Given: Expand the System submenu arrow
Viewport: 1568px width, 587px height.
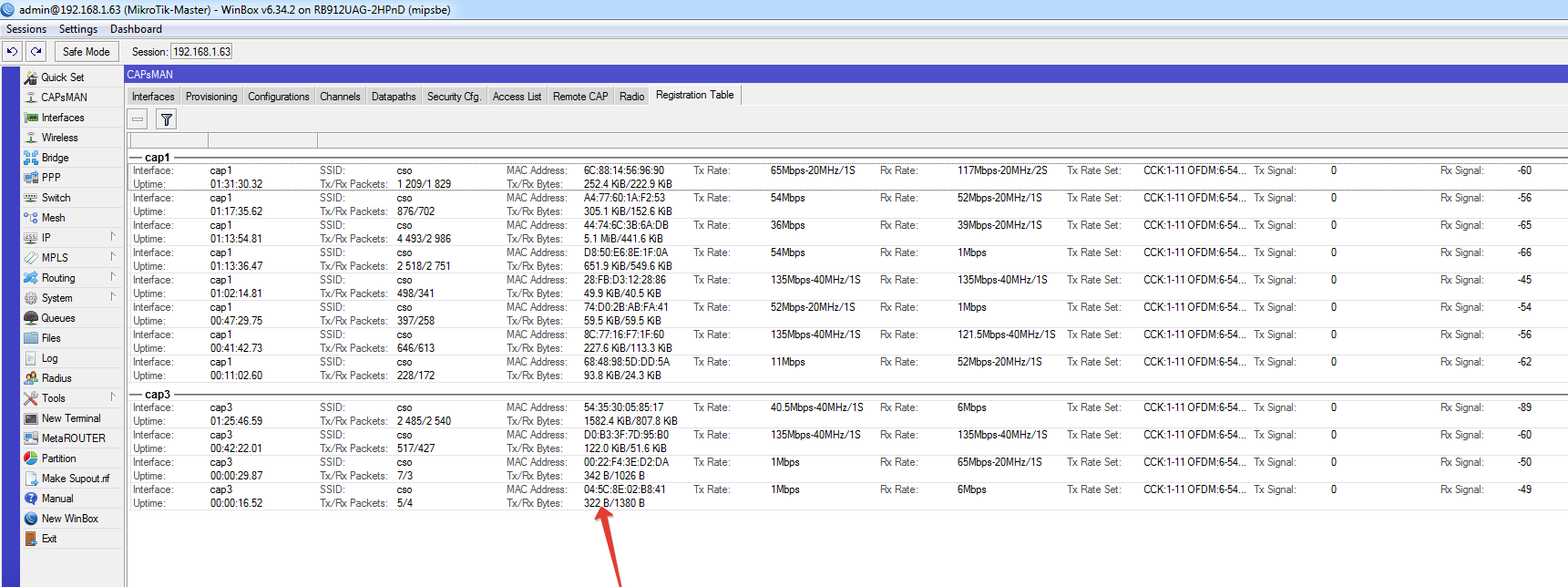Looking at the screenshot, I should click(x=113, y=297).
